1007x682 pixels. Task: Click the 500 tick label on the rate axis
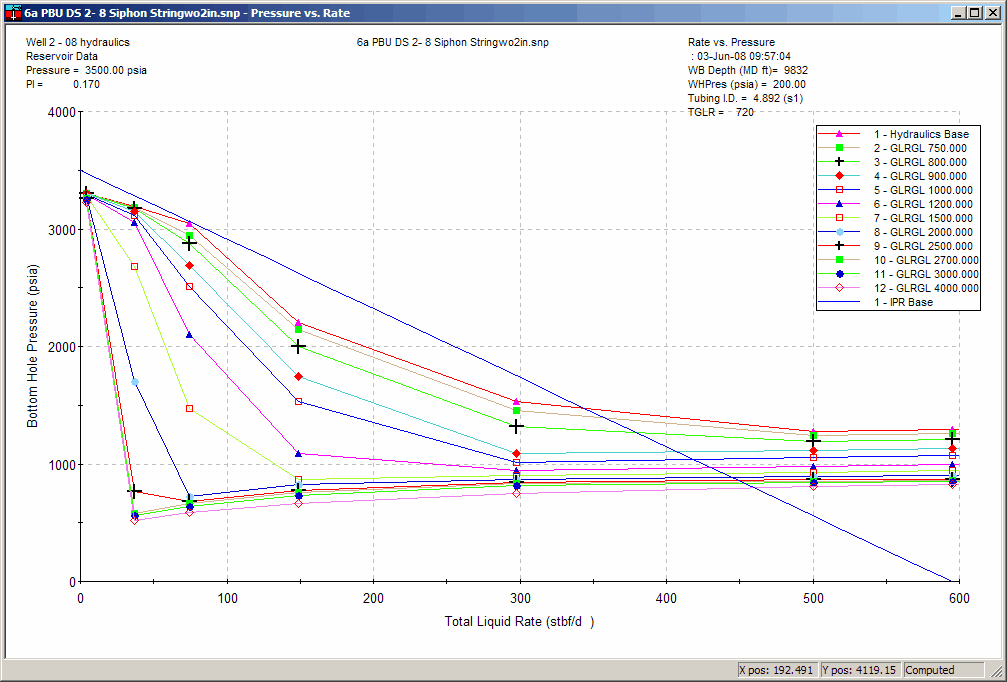813,599
